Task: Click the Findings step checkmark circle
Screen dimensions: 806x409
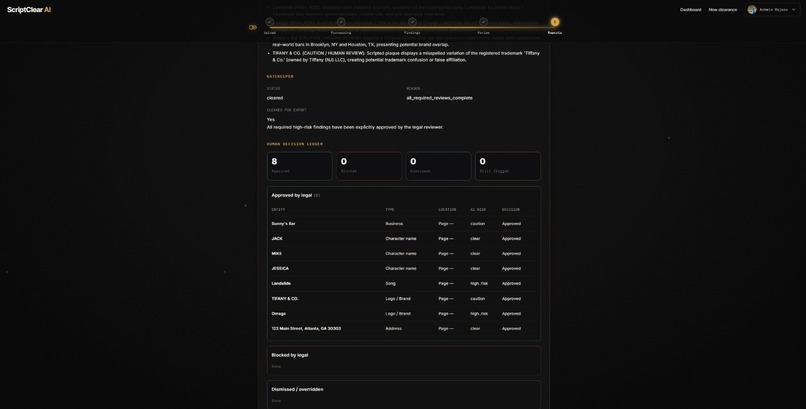Action: (x=412, y=22)
